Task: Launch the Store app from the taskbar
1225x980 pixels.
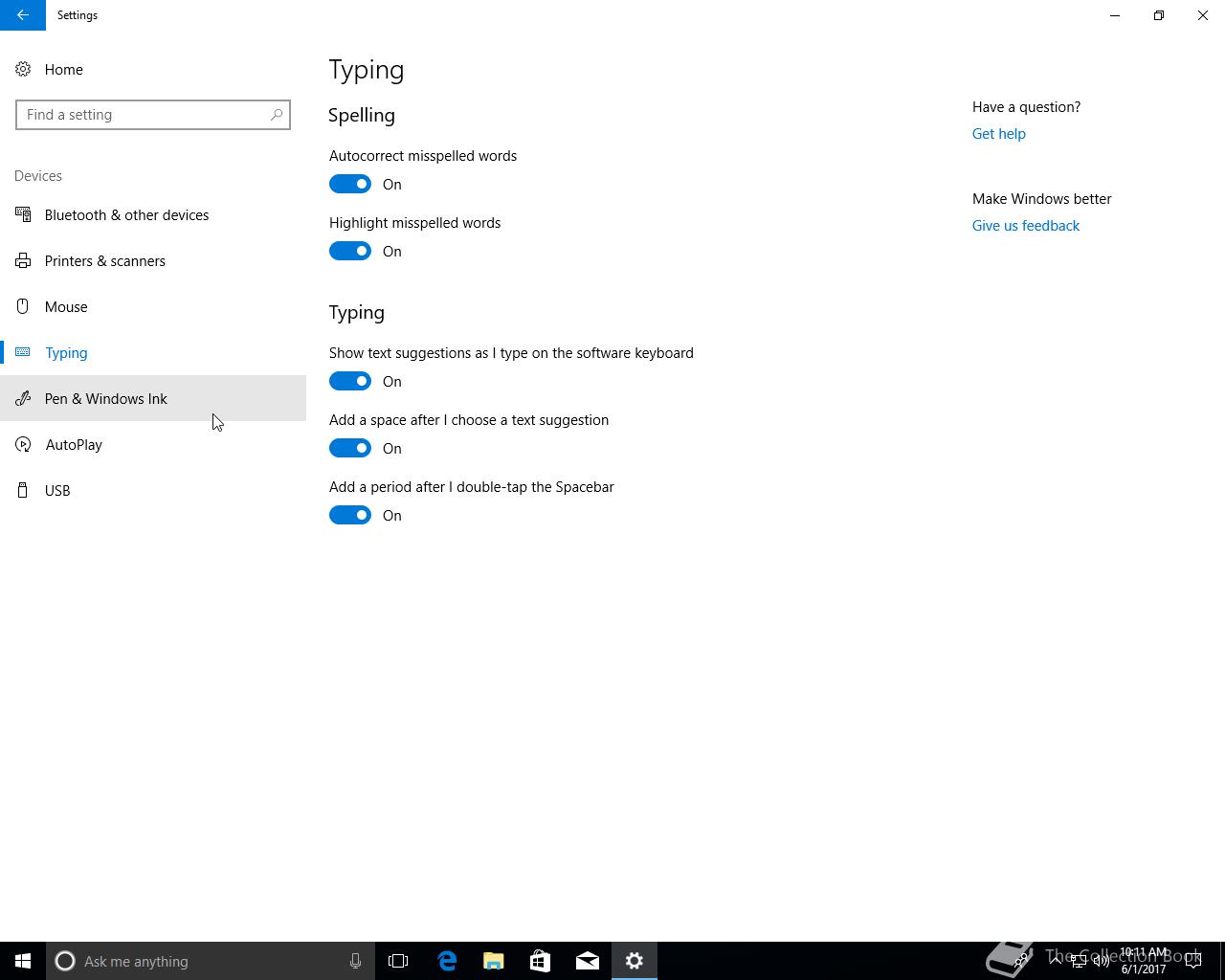Action: (x=541, y=961)
